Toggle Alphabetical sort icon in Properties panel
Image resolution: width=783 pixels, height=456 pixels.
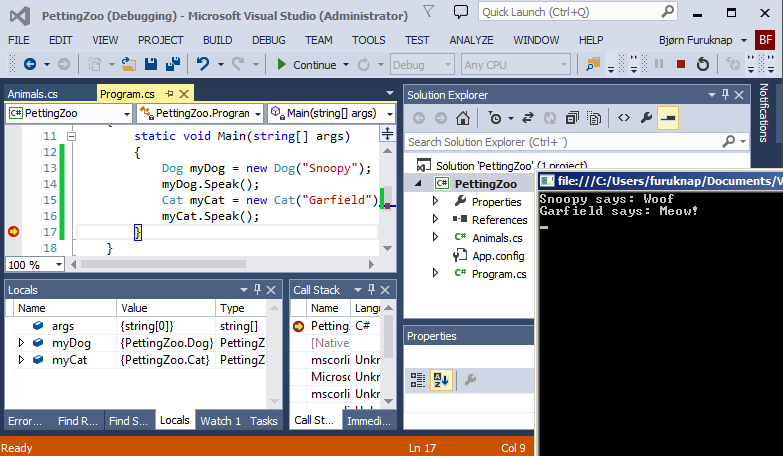(441, 380)
